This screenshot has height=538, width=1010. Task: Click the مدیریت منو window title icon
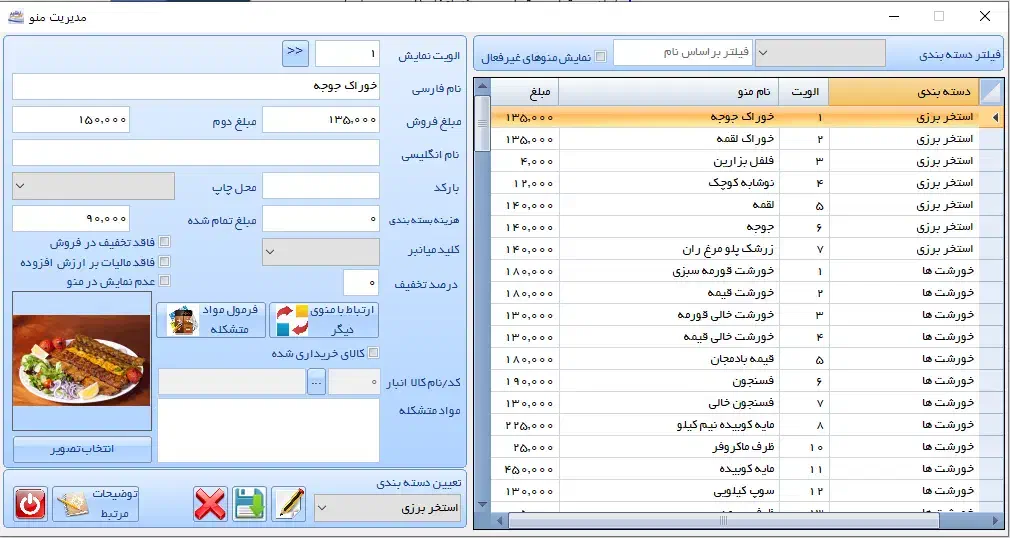tap(15, 17)
